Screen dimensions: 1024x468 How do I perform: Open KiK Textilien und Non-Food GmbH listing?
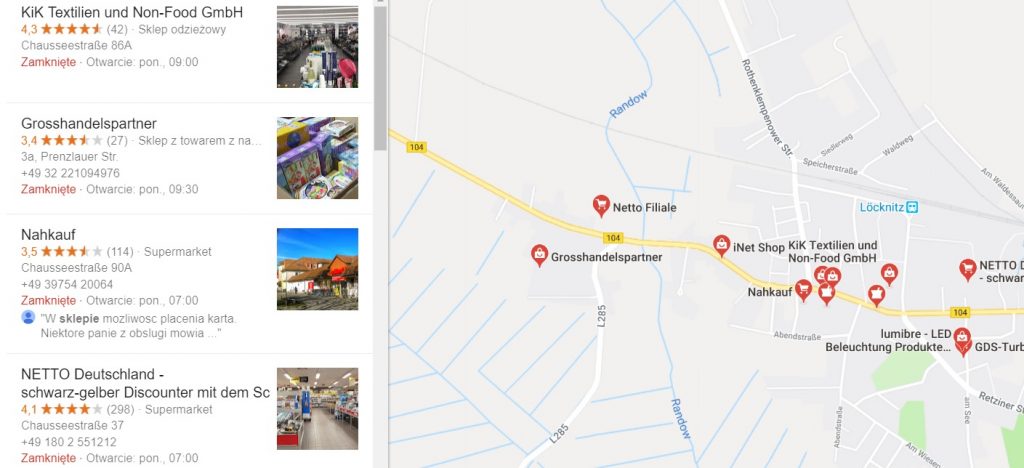point(132,12)
